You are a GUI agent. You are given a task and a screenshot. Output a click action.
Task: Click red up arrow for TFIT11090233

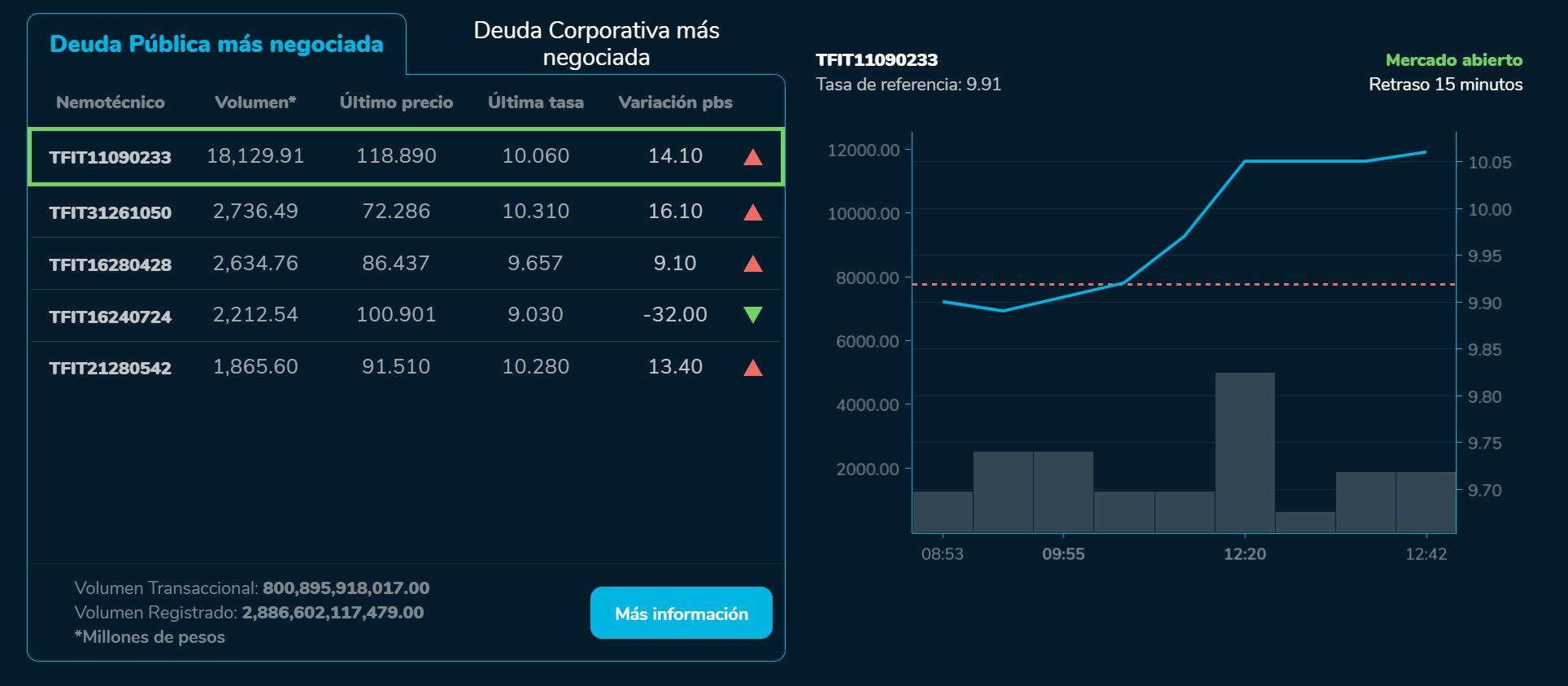[x=752, y=157]
